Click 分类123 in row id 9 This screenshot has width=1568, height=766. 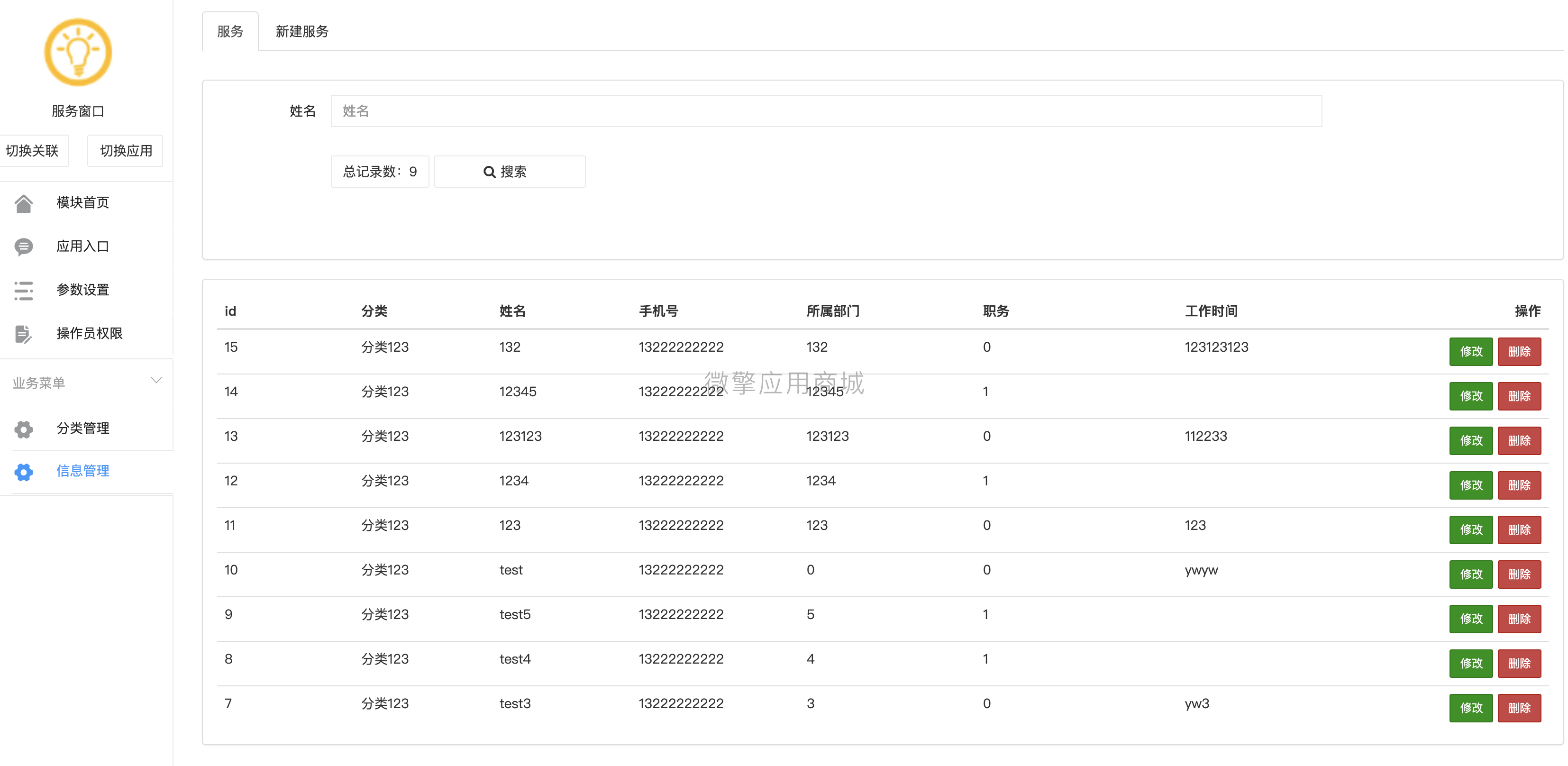[x=385, y=614]
